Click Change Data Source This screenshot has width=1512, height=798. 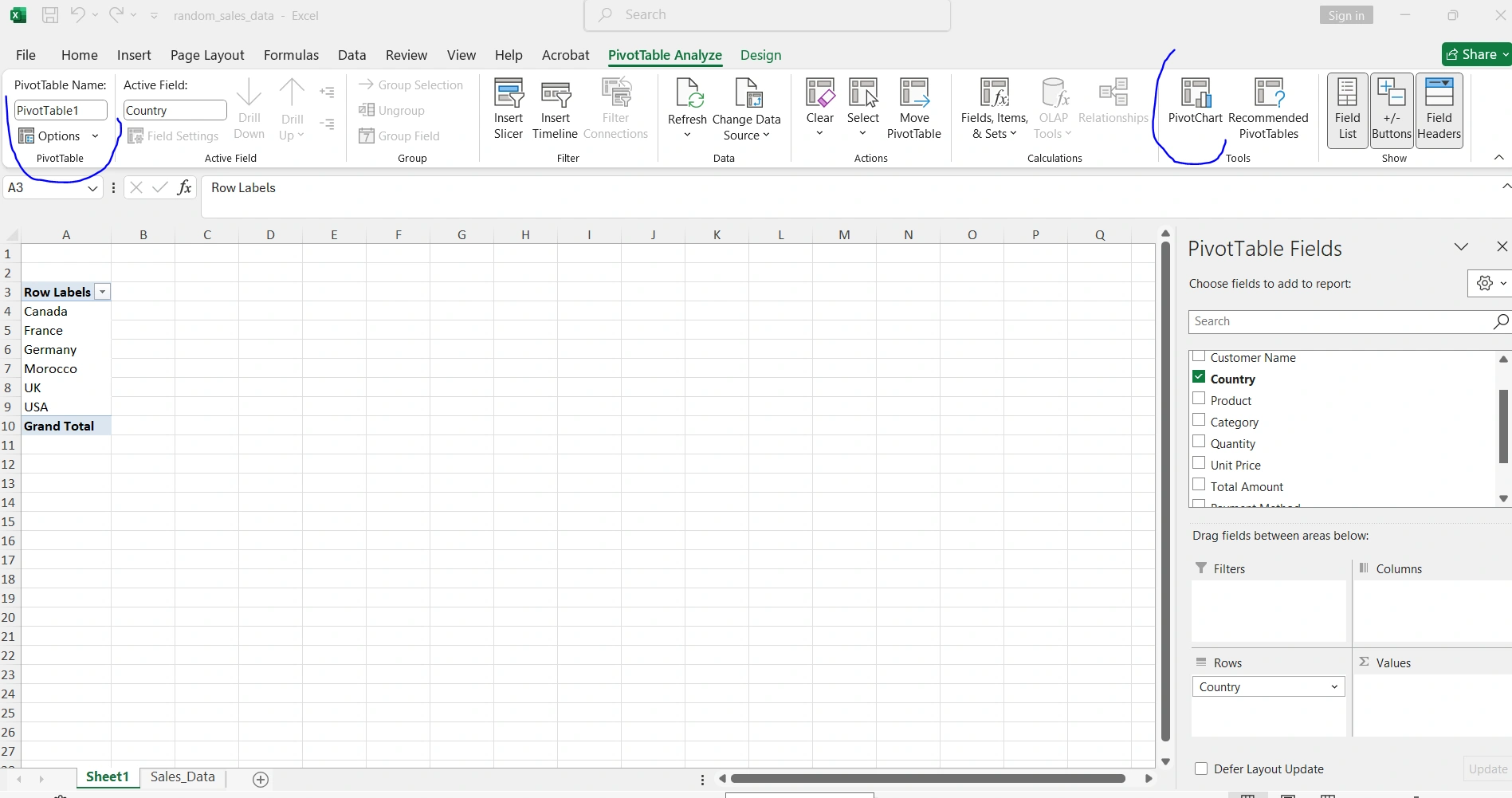[746, 108]
